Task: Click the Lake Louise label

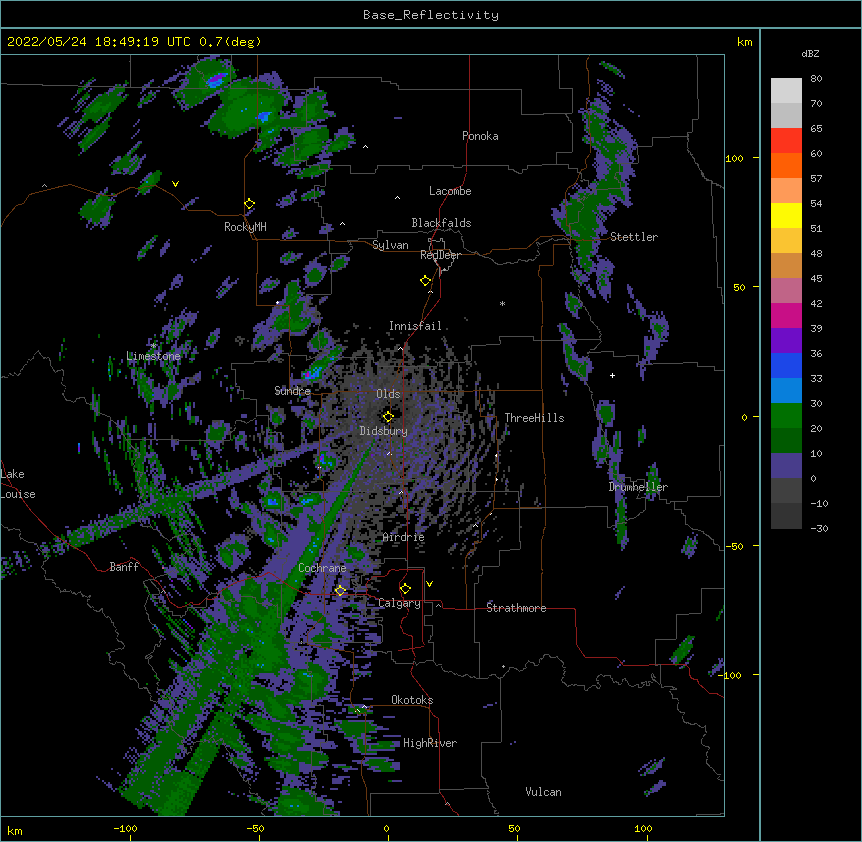Action: pyautogui.click(x=18, y=484)
